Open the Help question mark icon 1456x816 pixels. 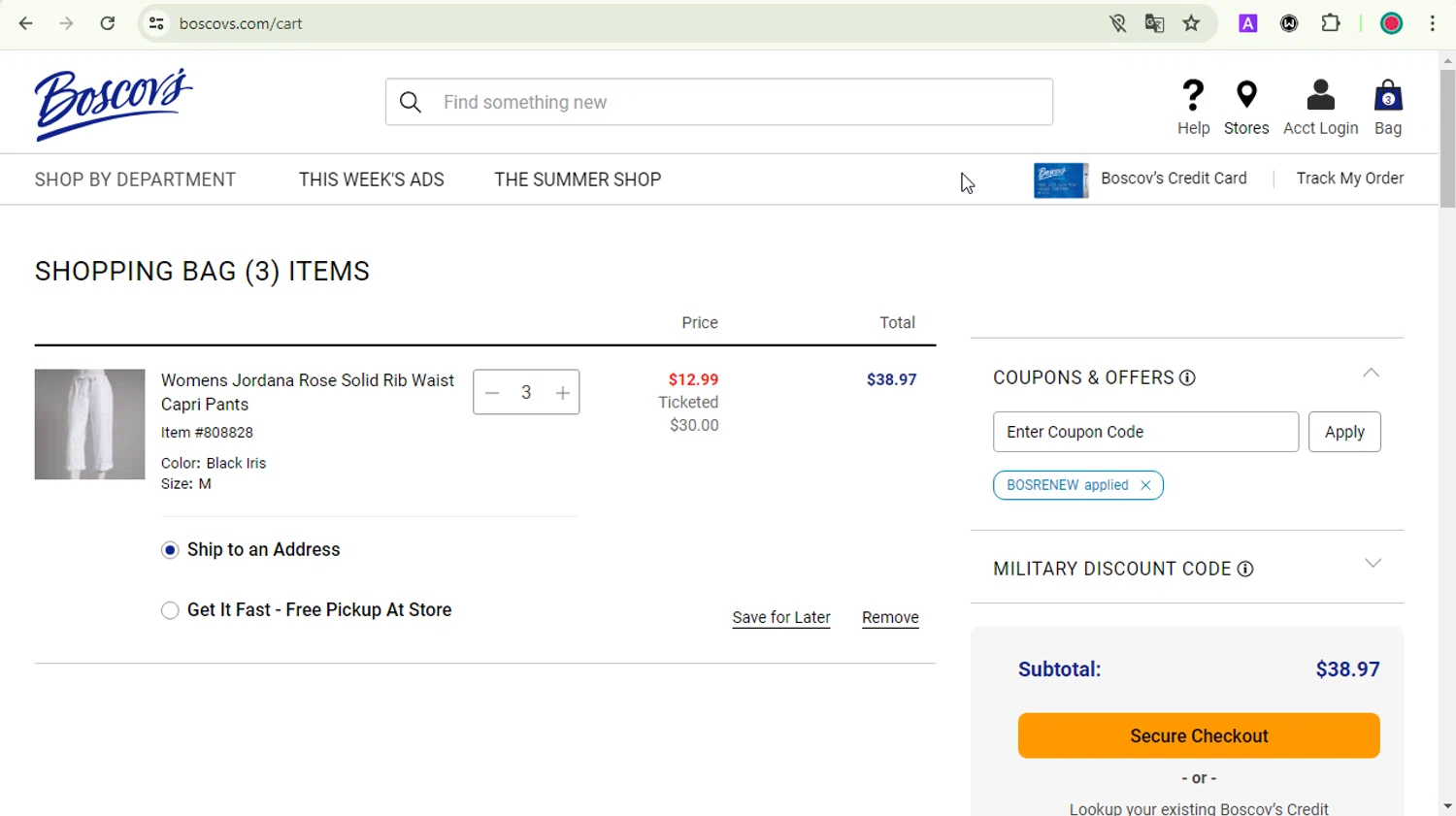point(1193,95)
